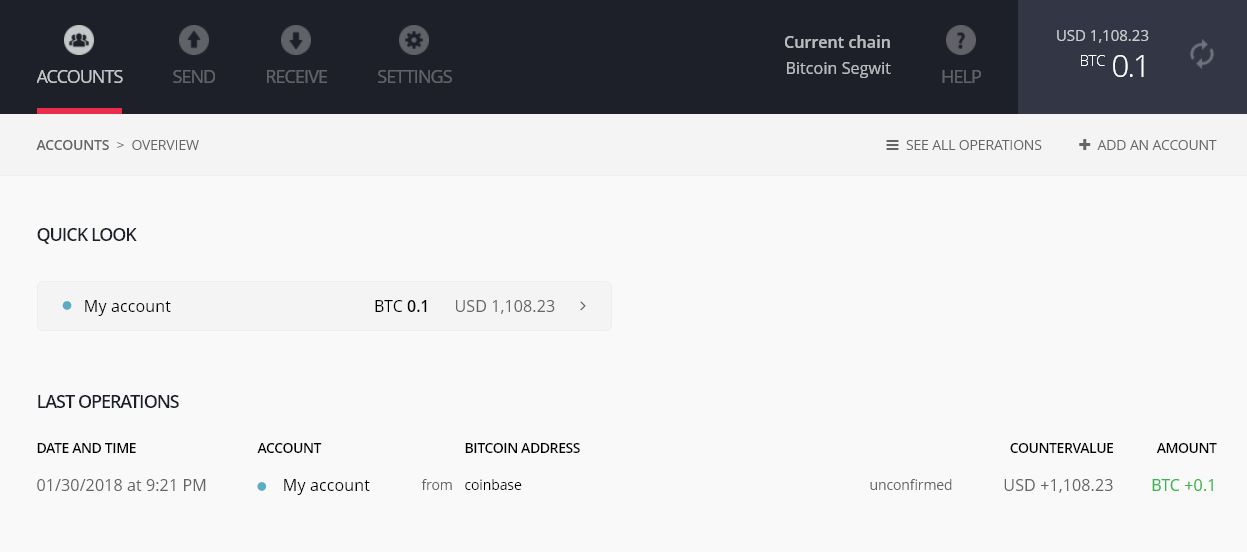Viewport: 1247px width, 552px height.
Task: Click the Receive down-arrow icon
Action: [296, 41]
